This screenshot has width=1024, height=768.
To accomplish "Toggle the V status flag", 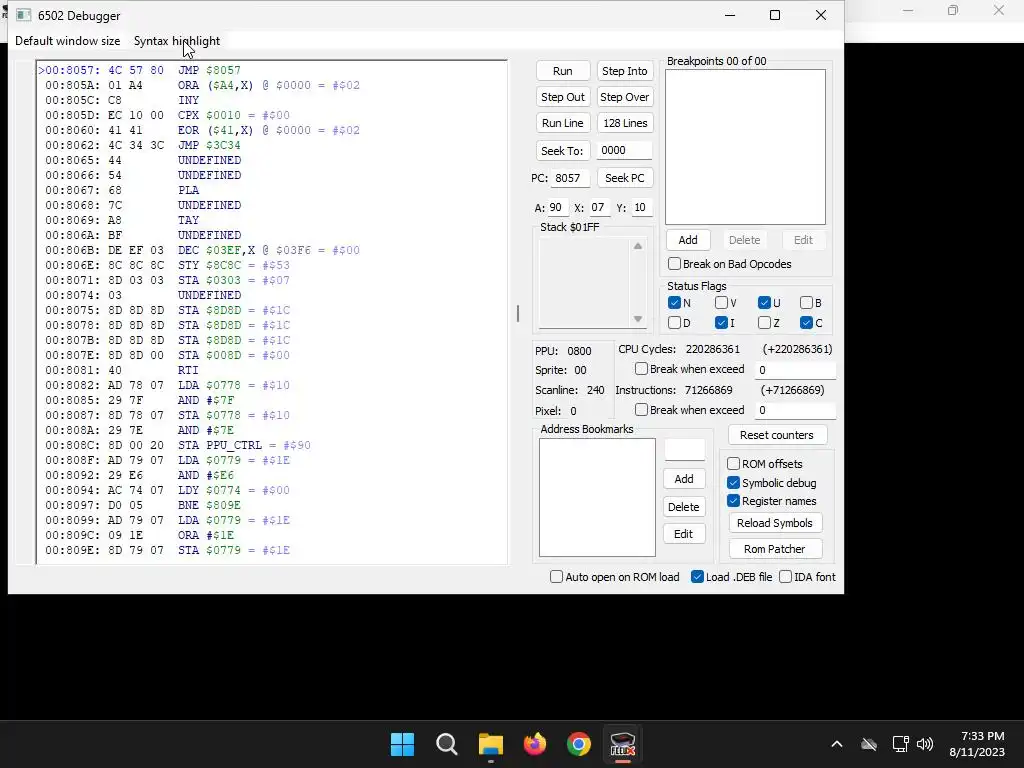I will click(726, 303).
